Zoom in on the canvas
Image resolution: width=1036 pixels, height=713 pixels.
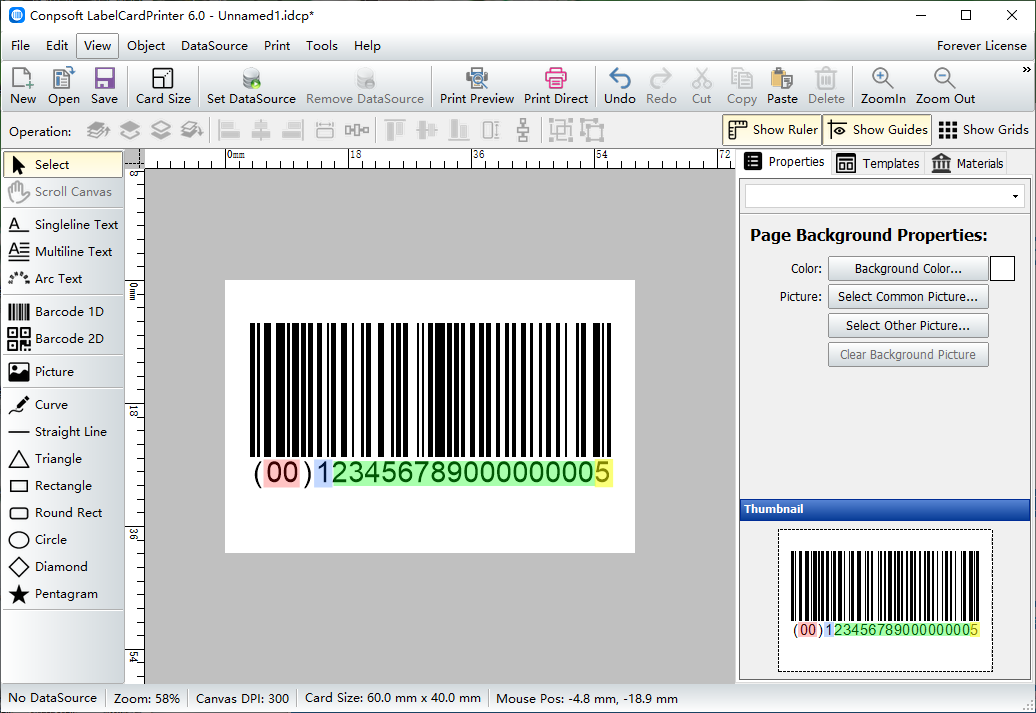click(883, 86)
